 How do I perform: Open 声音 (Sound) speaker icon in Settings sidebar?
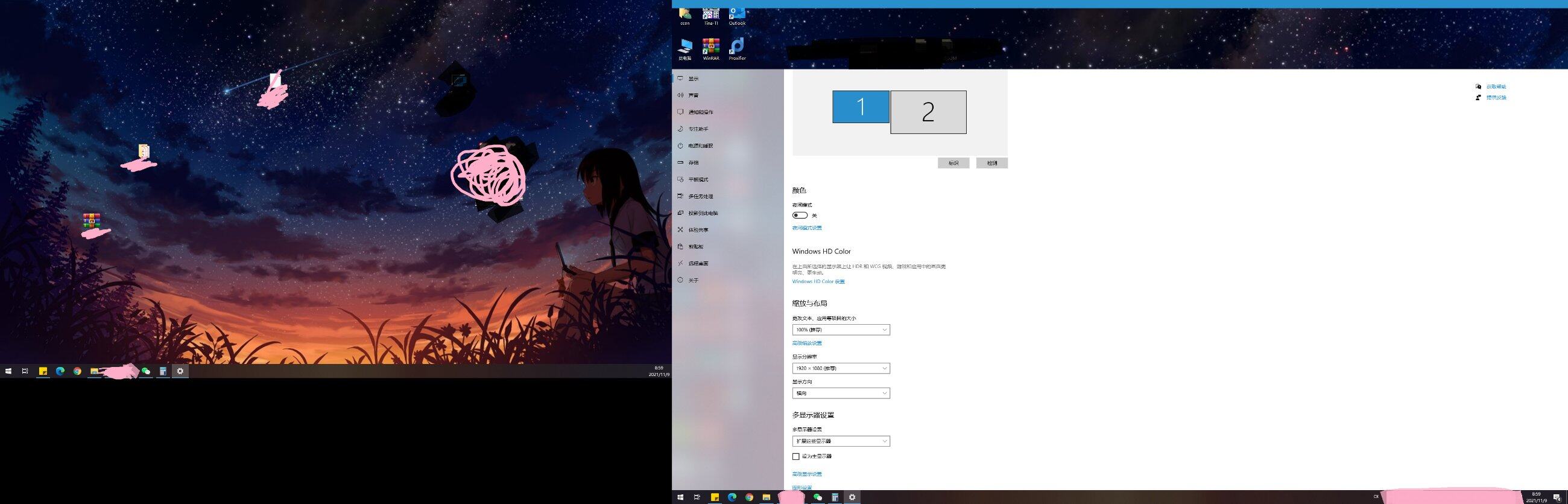pos(680,95)
